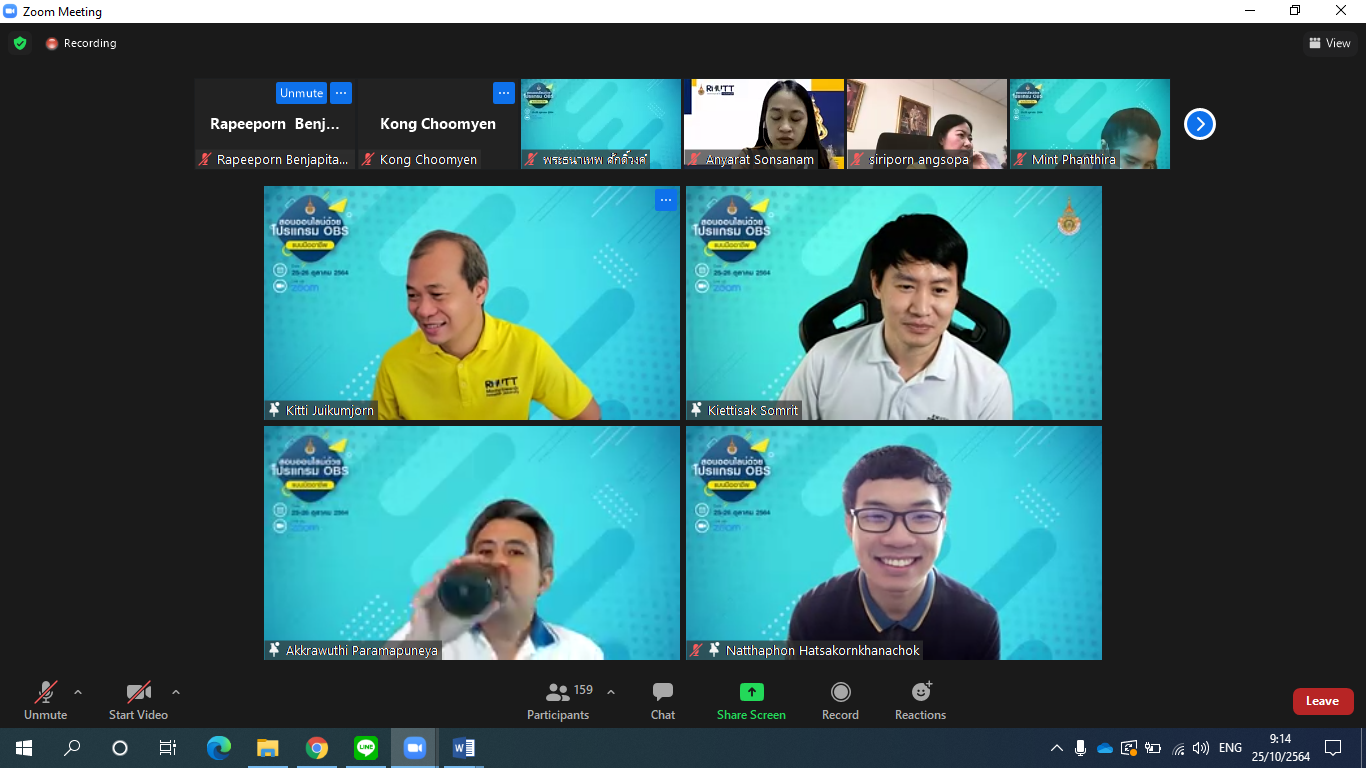The width and height of the screenshot is (1366, 768).
Task: Open Google Chrome from the taskbar
Action: [317, 748]
